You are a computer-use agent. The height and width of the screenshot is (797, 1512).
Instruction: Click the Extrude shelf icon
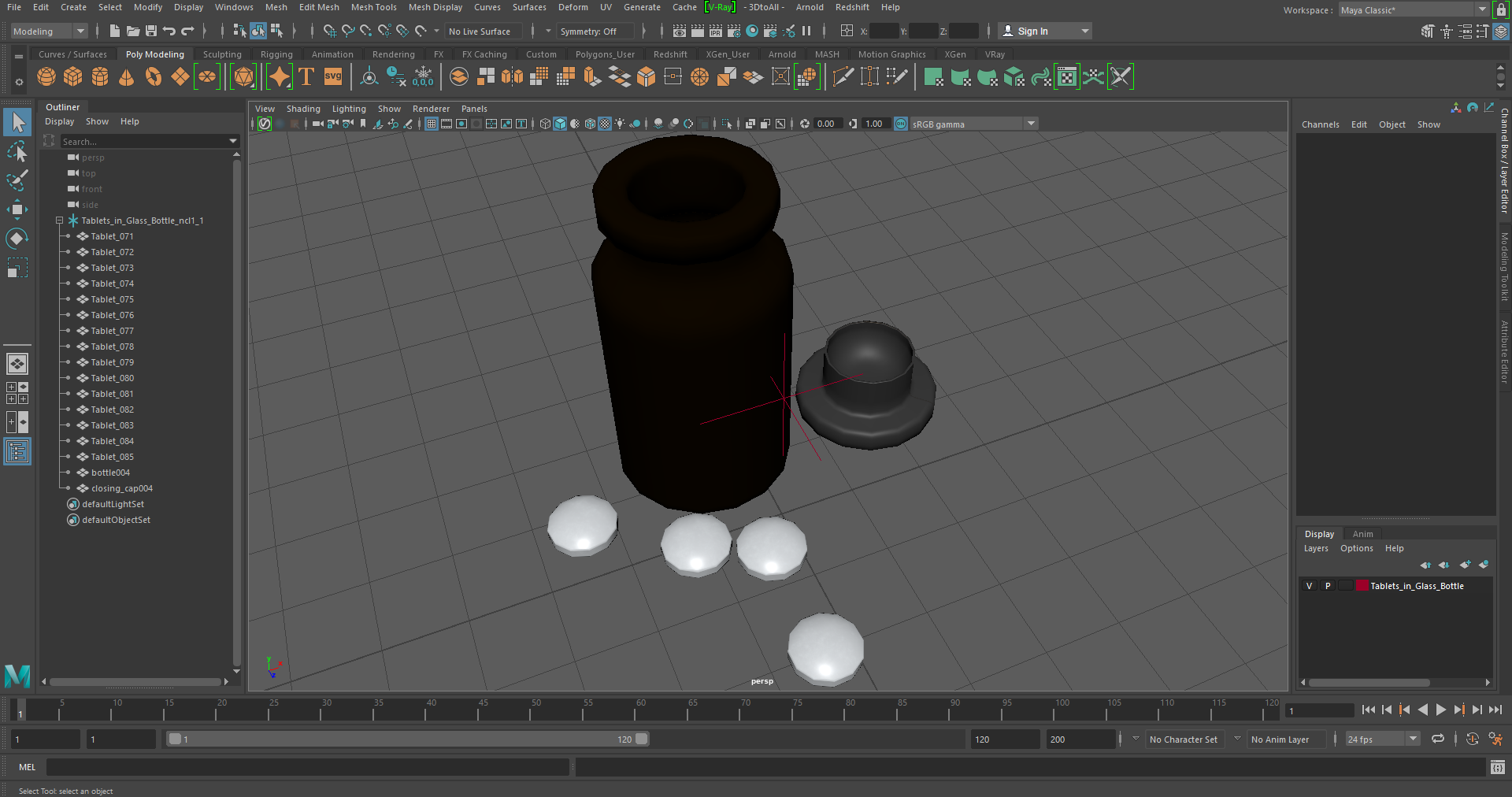point(592,76)
